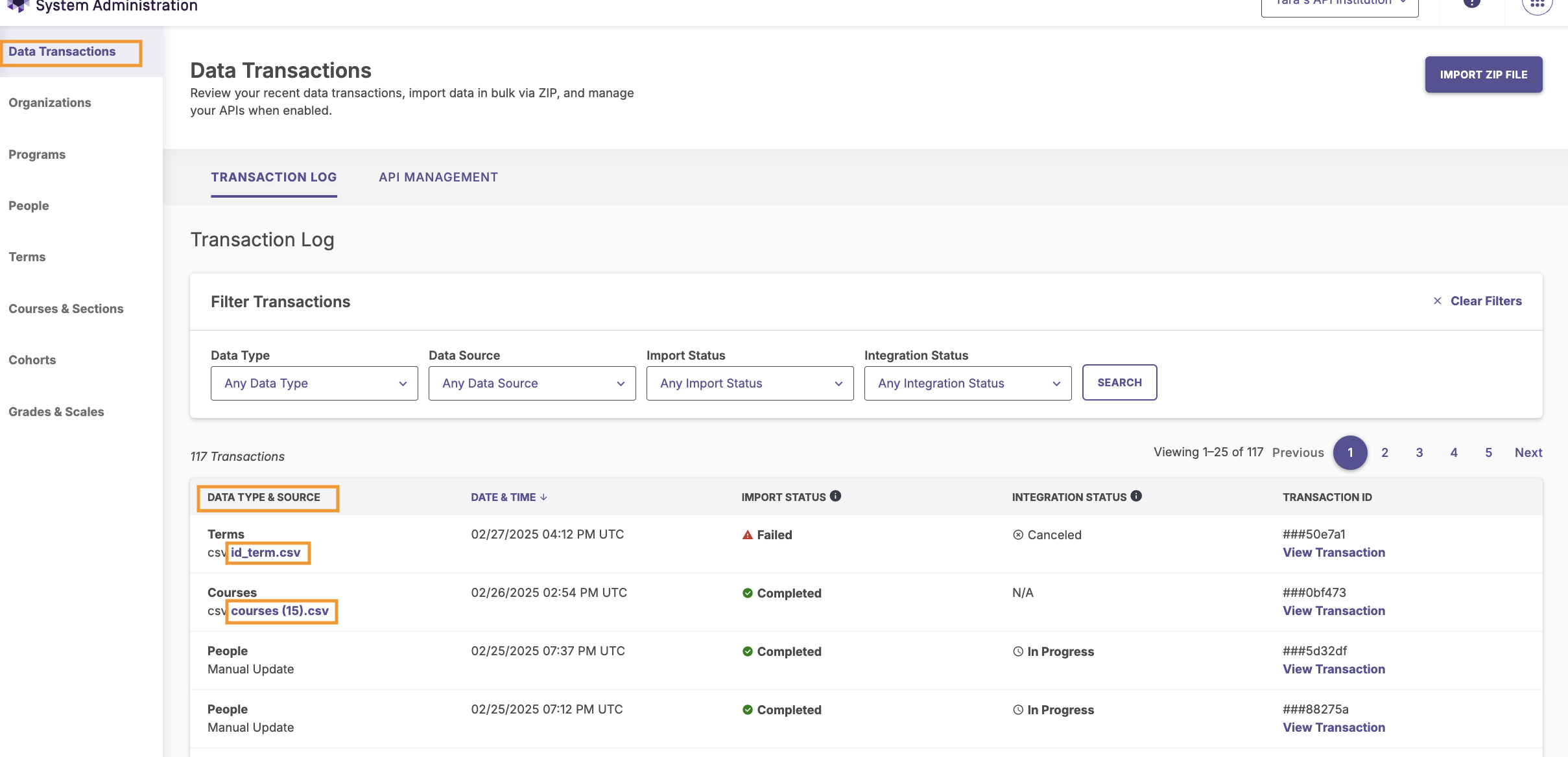1568x757 pixels.
Task: Click the Date & Time sort arrow
Action: 543,497
